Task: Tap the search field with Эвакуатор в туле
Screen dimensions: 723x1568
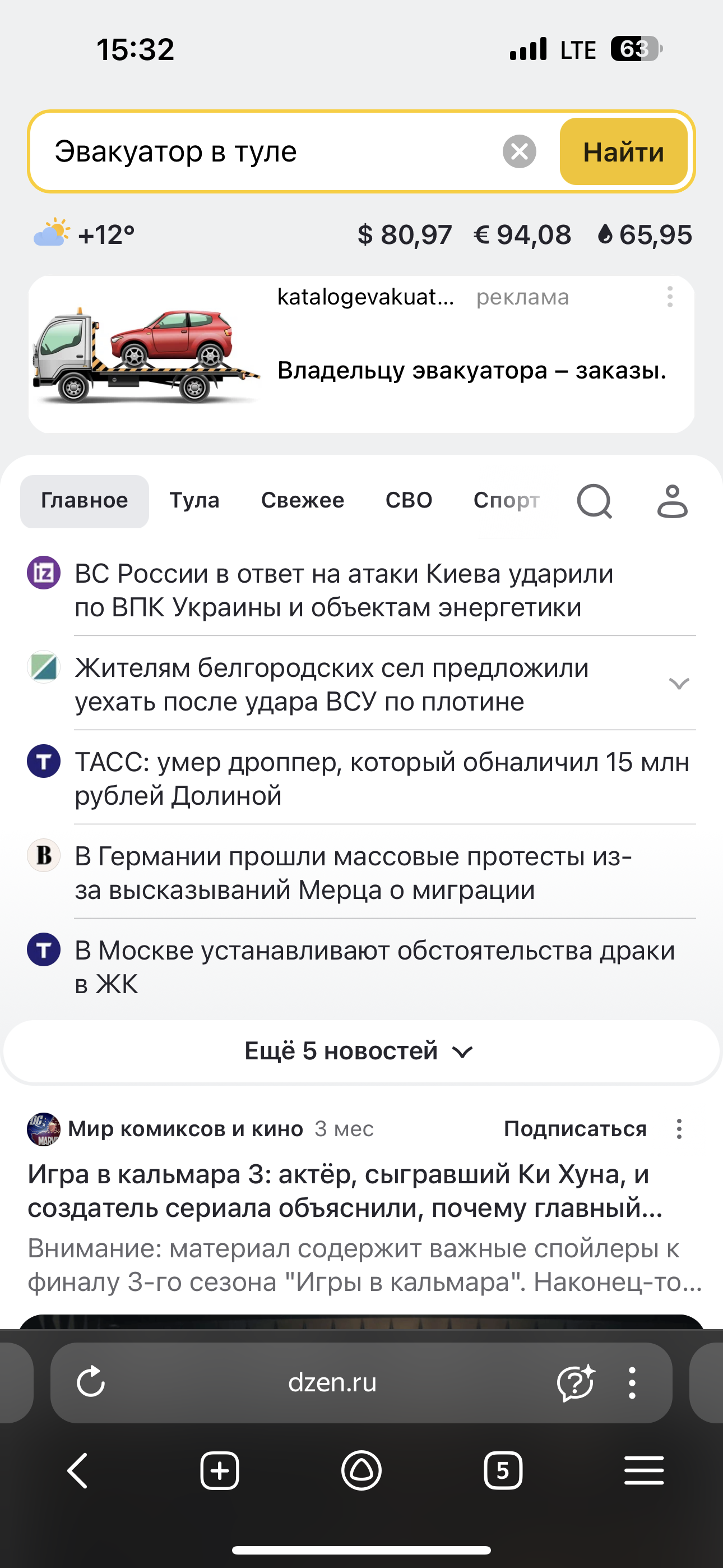Action: click(268, 151)
